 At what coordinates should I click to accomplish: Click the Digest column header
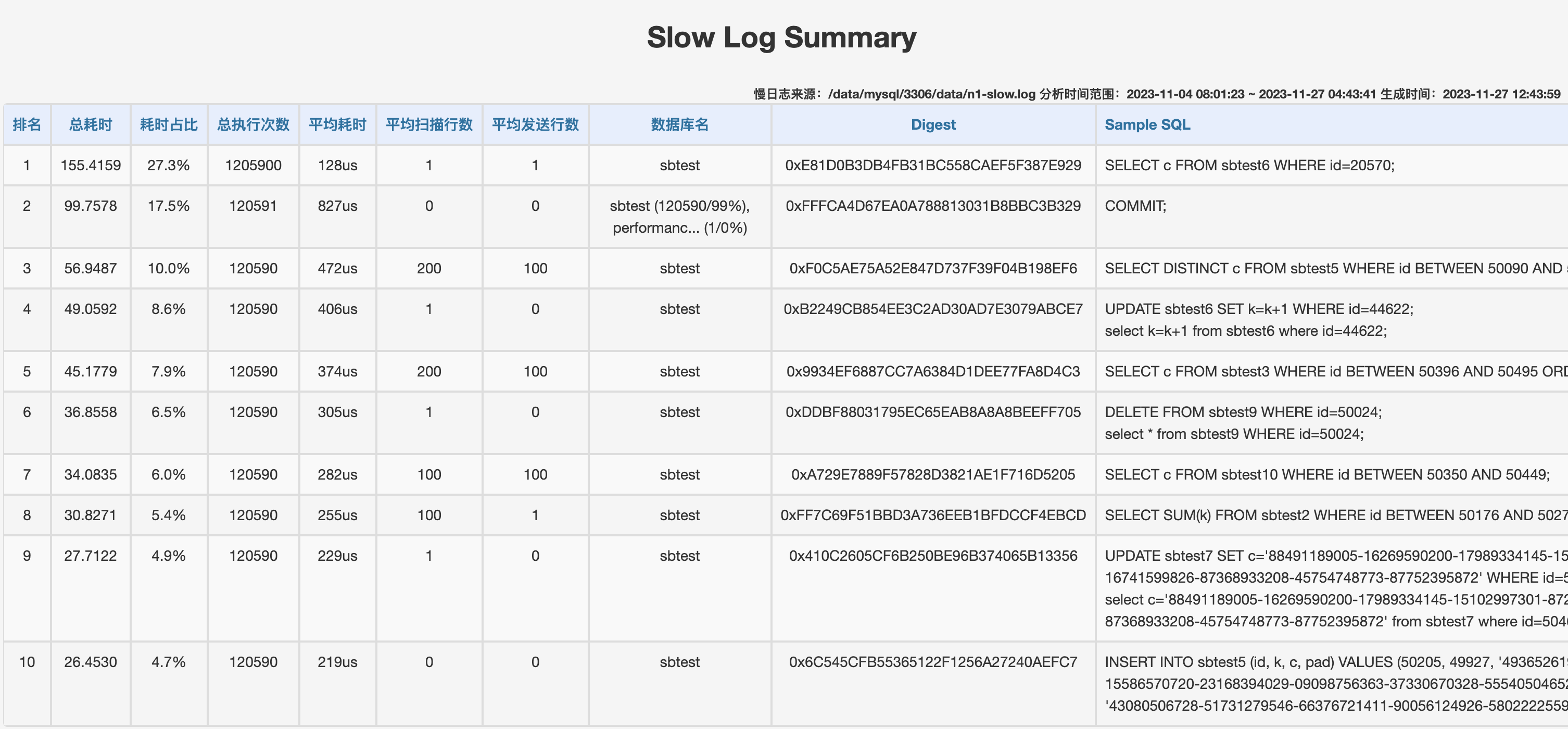pyautogui.click(x=933, y=124)
